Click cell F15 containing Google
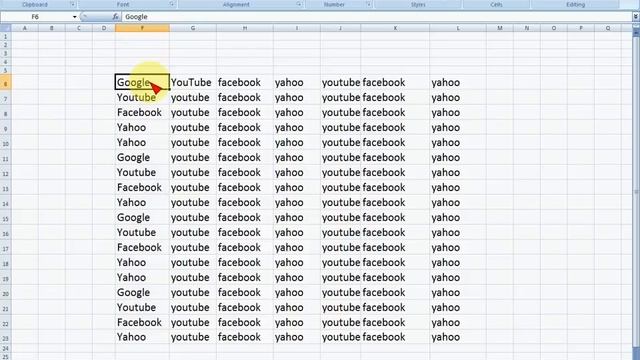The width and height of the screenshot is (640, 360). point(142,217)
